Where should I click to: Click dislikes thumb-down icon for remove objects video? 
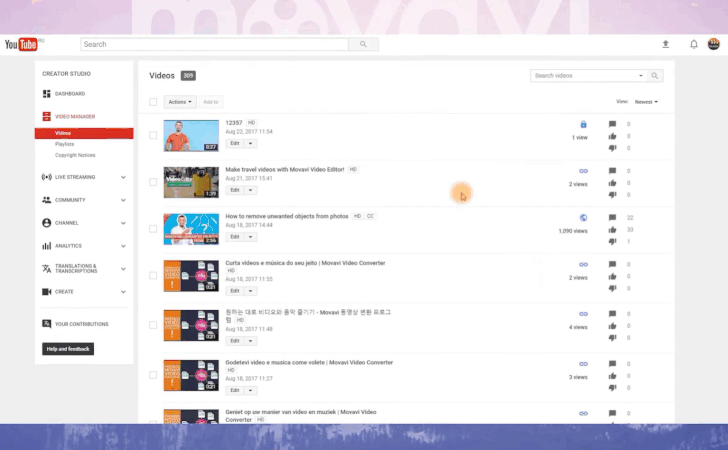click(x=612, y=241)
